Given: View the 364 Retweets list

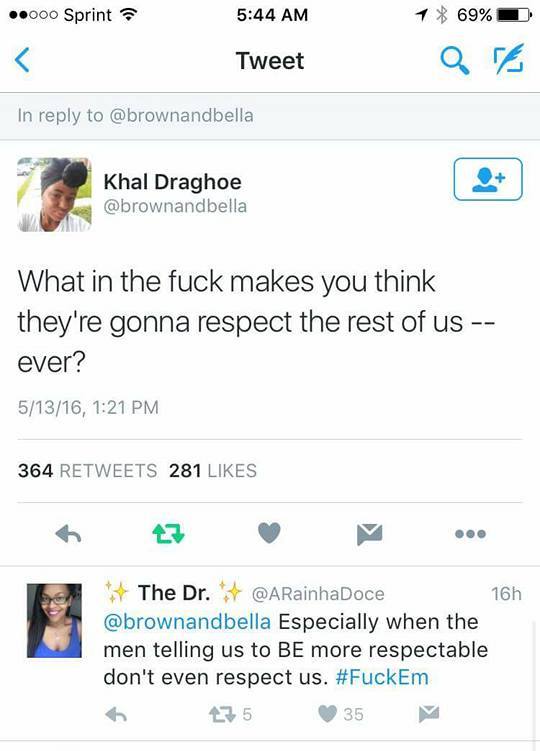Looking at the screenshot, I should click(88, 471).
